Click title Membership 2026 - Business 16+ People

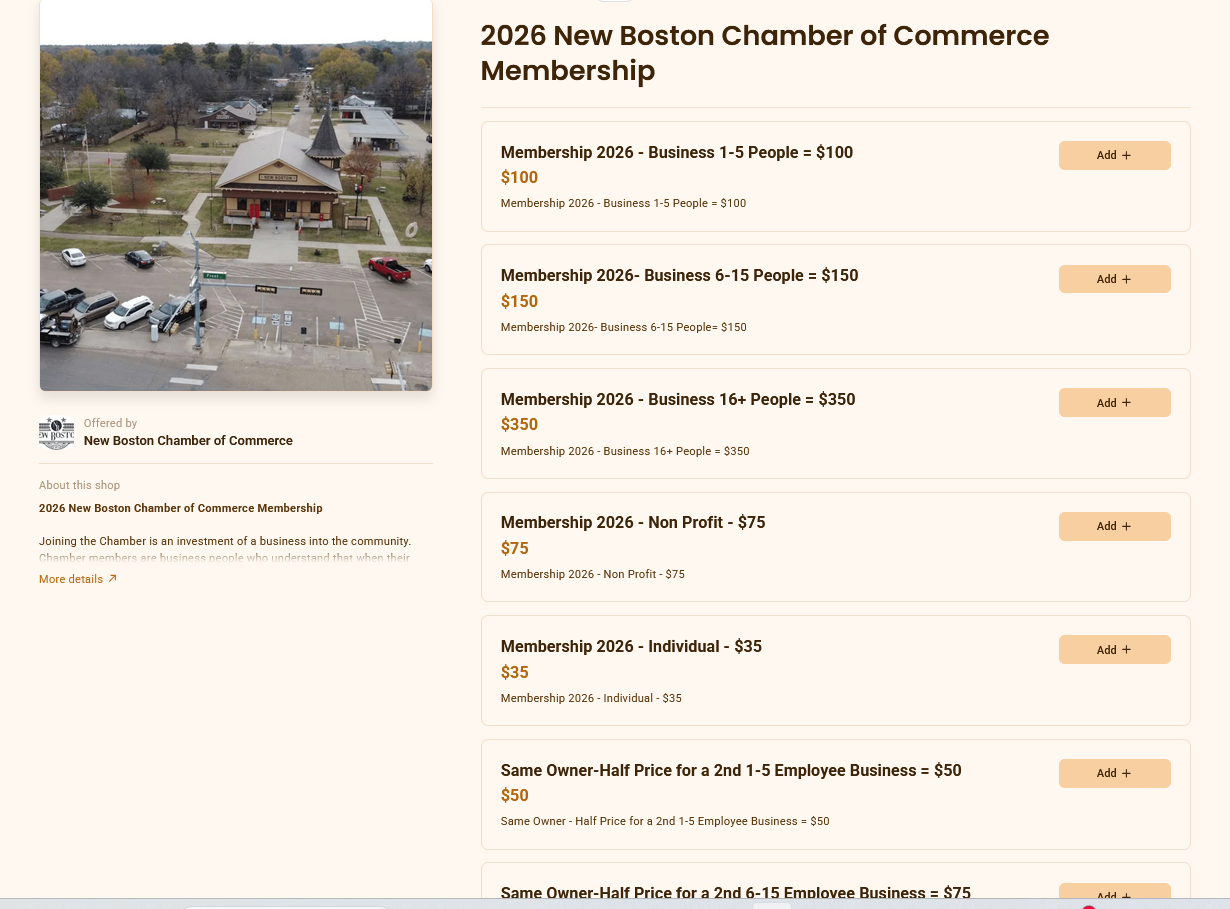678,399
